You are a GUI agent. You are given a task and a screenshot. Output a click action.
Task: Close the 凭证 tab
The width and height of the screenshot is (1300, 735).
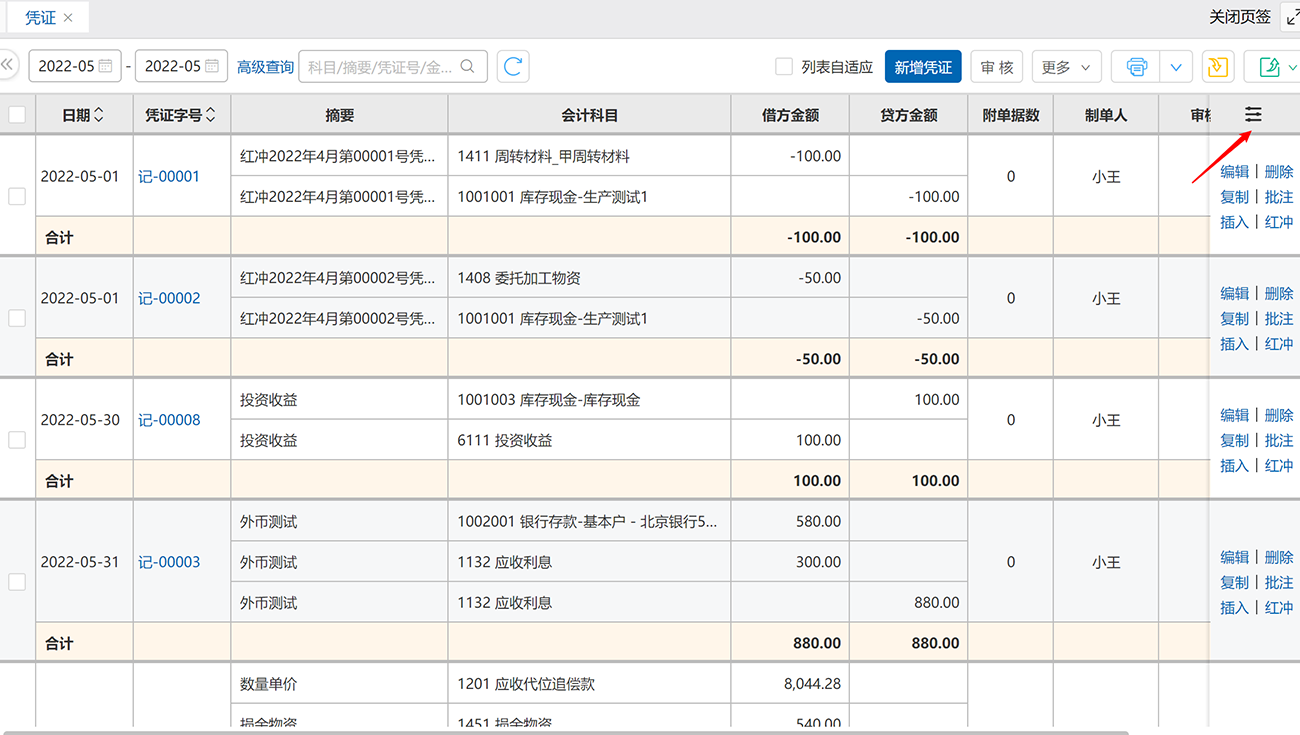[x=68, y=18]
